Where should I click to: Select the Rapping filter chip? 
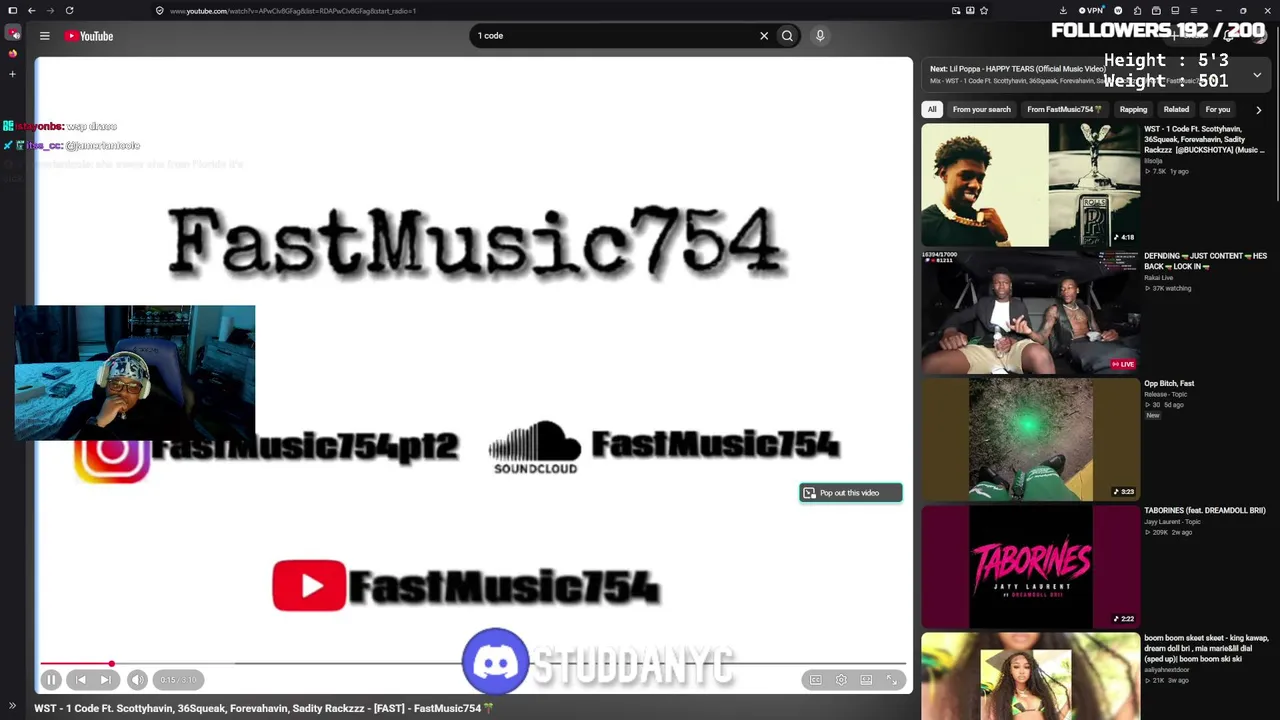(x=1133, y=109)
